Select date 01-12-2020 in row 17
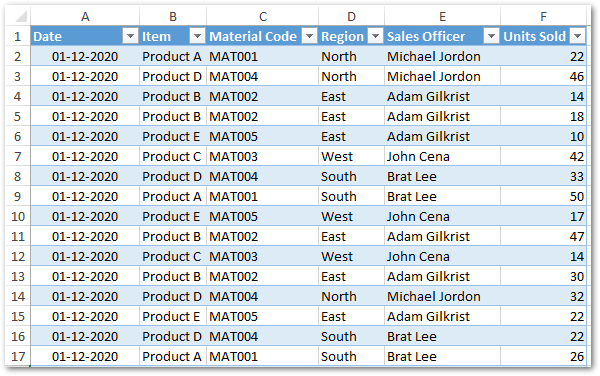The width and height of the screenshot is (600, 376). tap(85, 356)
